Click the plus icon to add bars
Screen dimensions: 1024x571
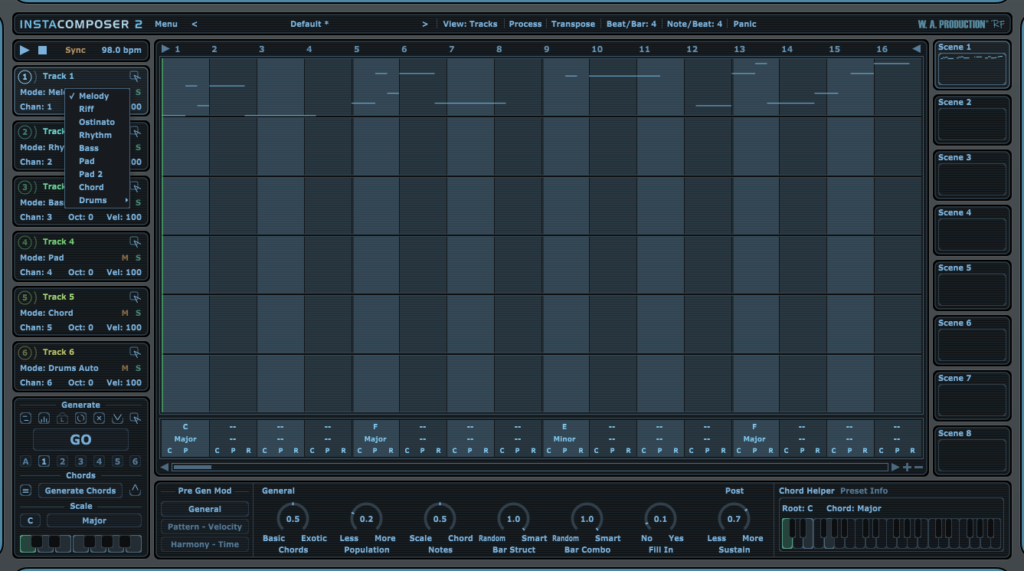tap(907, 467)
